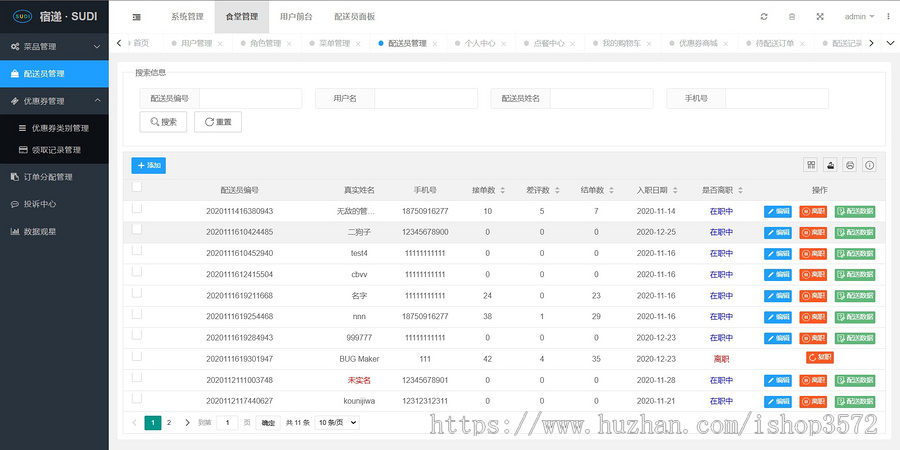Screen dimensions: 900x450
Task: Click the 确定 page jump button
Action: click(268, 423)
